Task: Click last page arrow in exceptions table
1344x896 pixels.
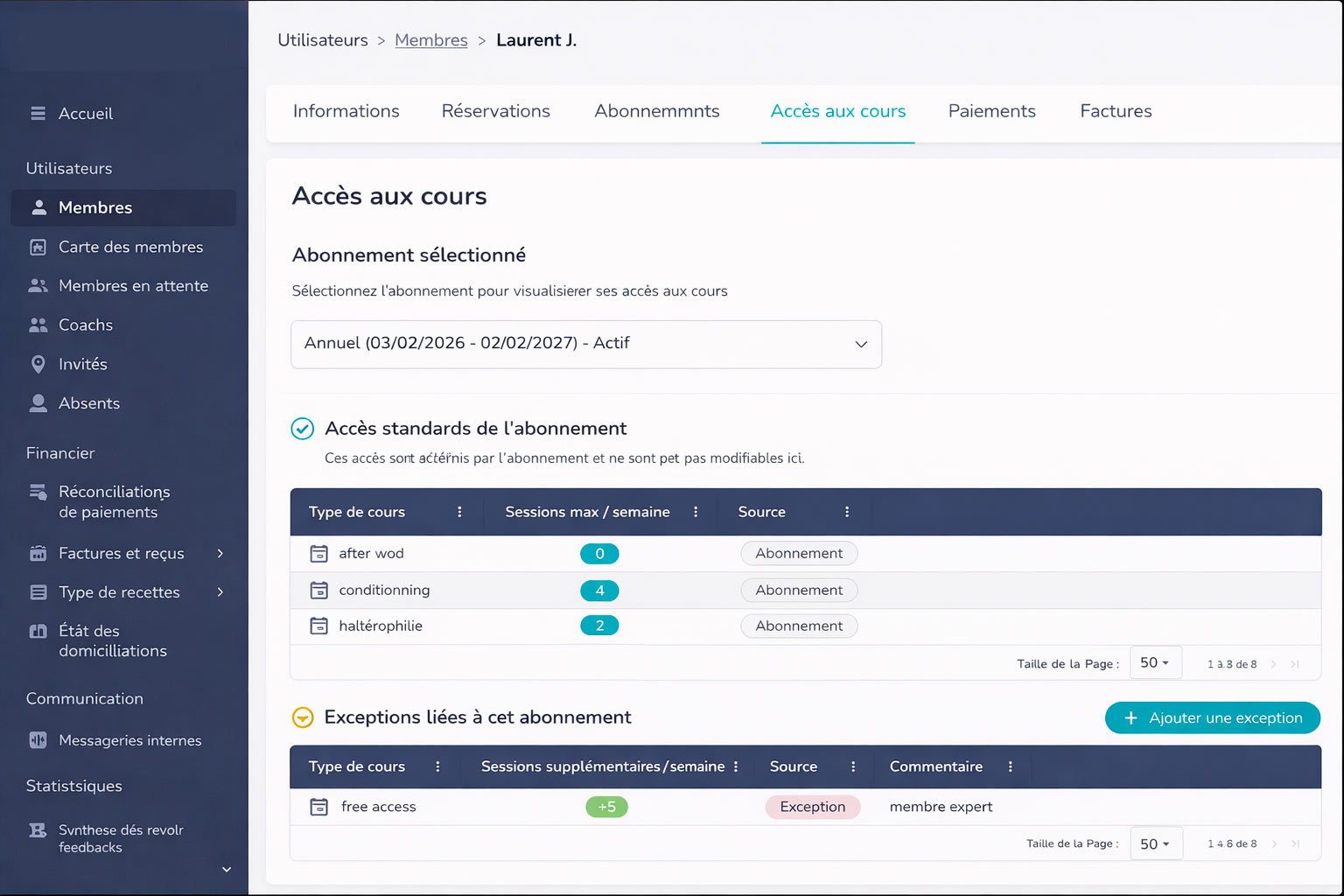Action: click(x=1295, y=844)
